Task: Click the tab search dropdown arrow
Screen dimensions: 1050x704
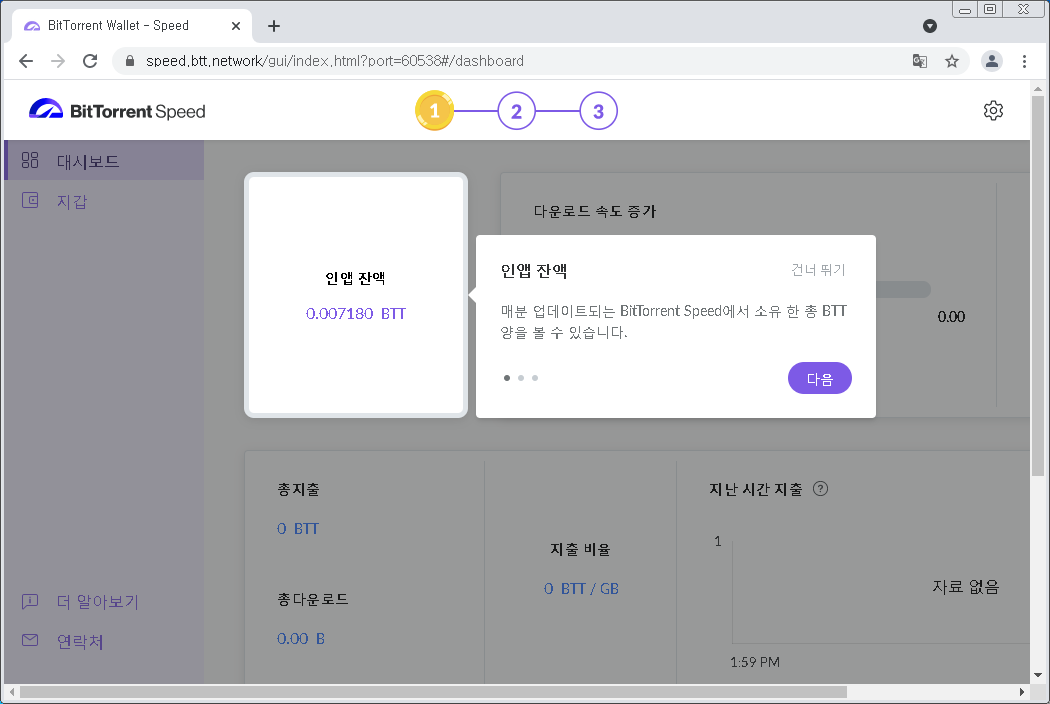Action: click(930, 26)
